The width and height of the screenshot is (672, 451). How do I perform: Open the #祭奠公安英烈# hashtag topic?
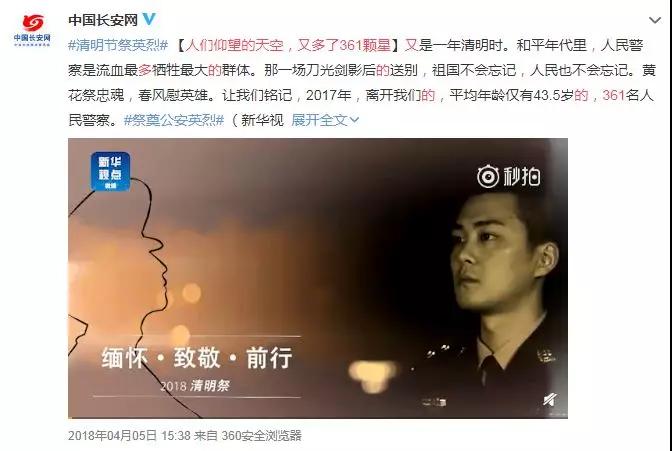[x=174, y=120]
